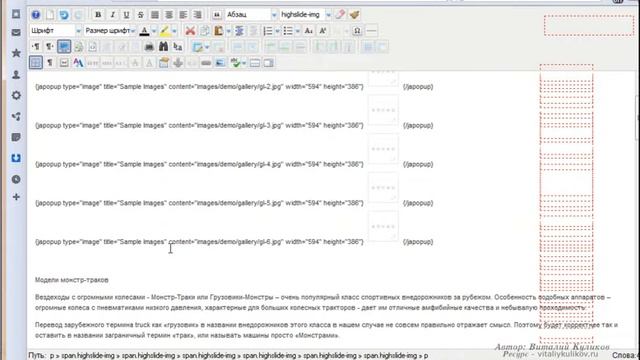Image resolution: width=640 pixels, height=360 pixels.
Task: Apply the yellow highlight color
Action: pyautogui.click(x=165, y=31)
